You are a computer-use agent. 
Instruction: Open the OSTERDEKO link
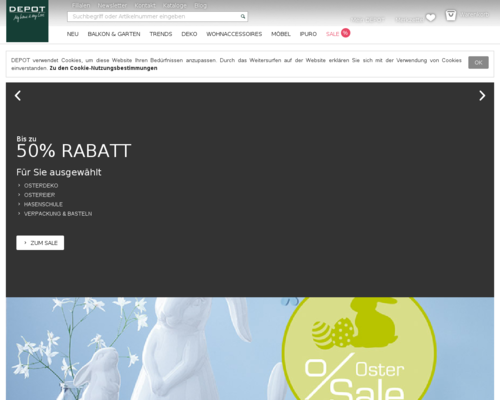tap(41, 186)
